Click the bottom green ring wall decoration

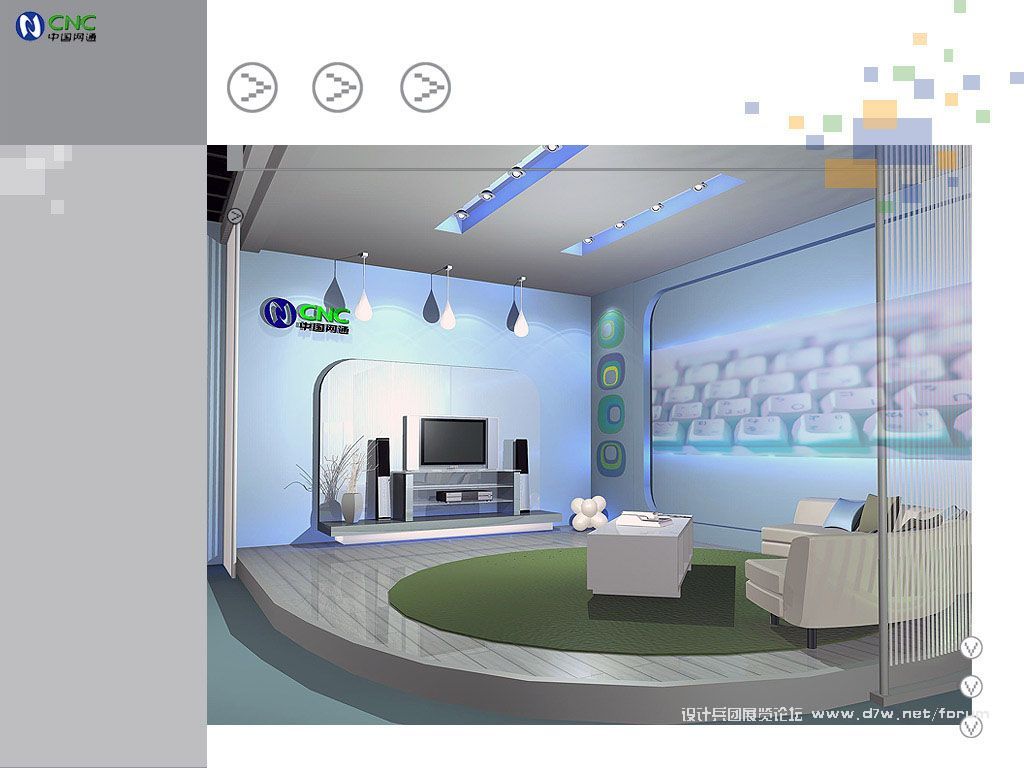coord(611,455)
